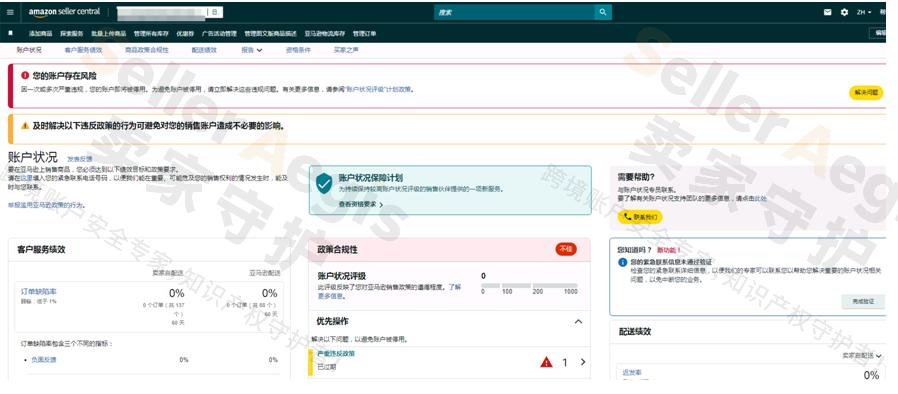The height and width of the screenshot is (394, 898).
Task: Select the 账户状况 tab
Action: coord(29,50)
